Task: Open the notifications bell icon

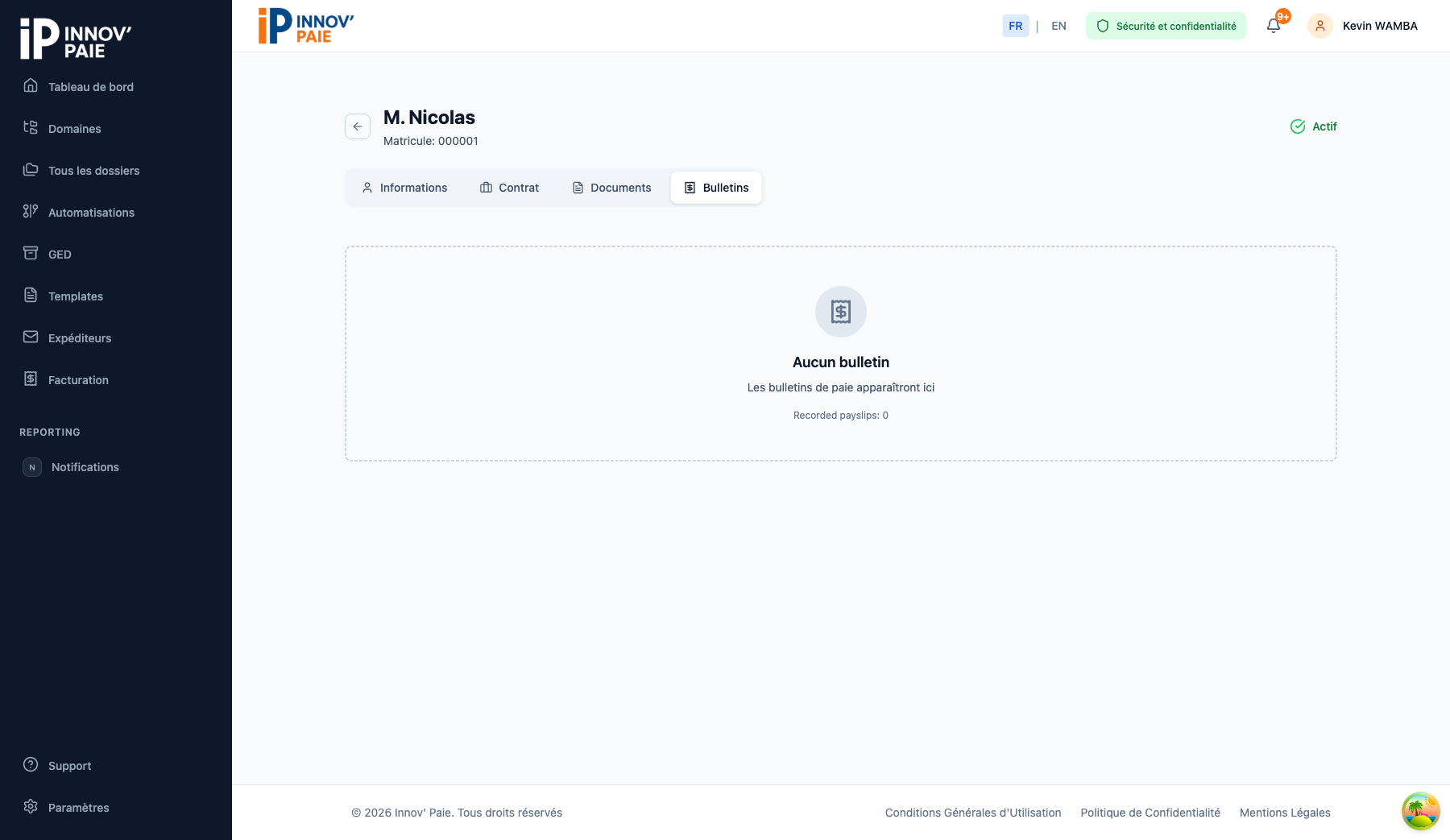Action: (1274, 26)
